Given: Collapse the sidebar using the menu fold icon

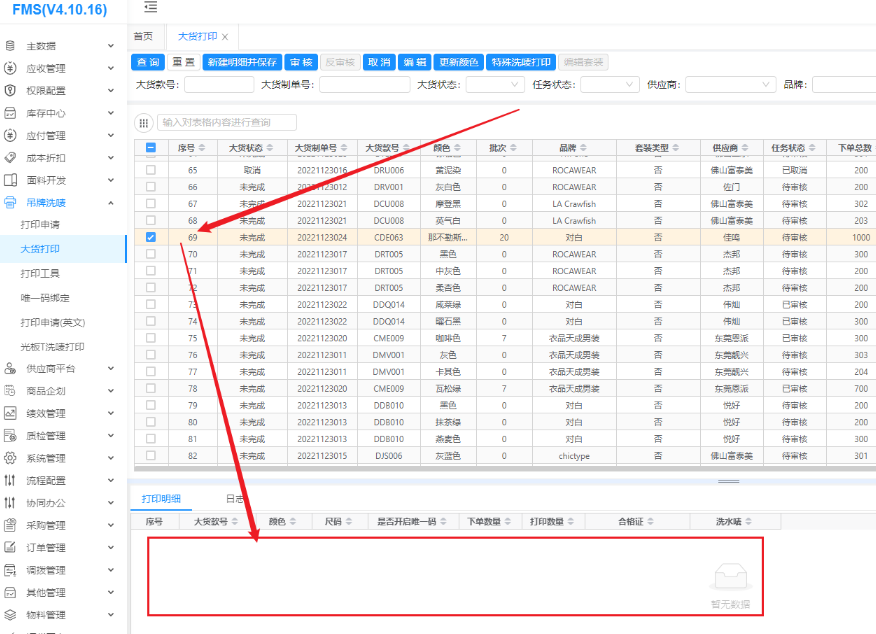Looking at the screenshot, I should [x=150, y=8].
